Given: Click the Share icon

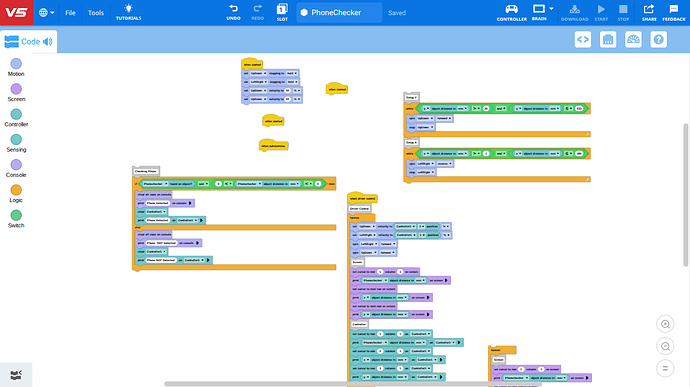Looking at the screenshot, I should coord(649,9).
